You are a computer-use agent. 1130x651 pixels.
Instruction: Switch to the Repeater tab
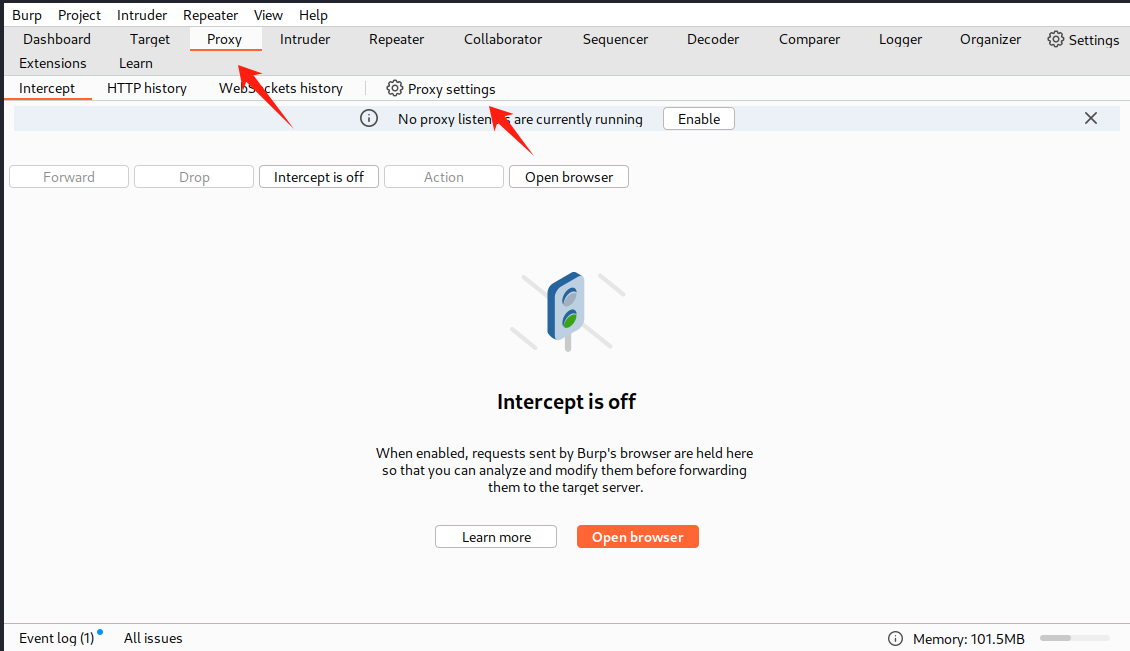point(396,39)
